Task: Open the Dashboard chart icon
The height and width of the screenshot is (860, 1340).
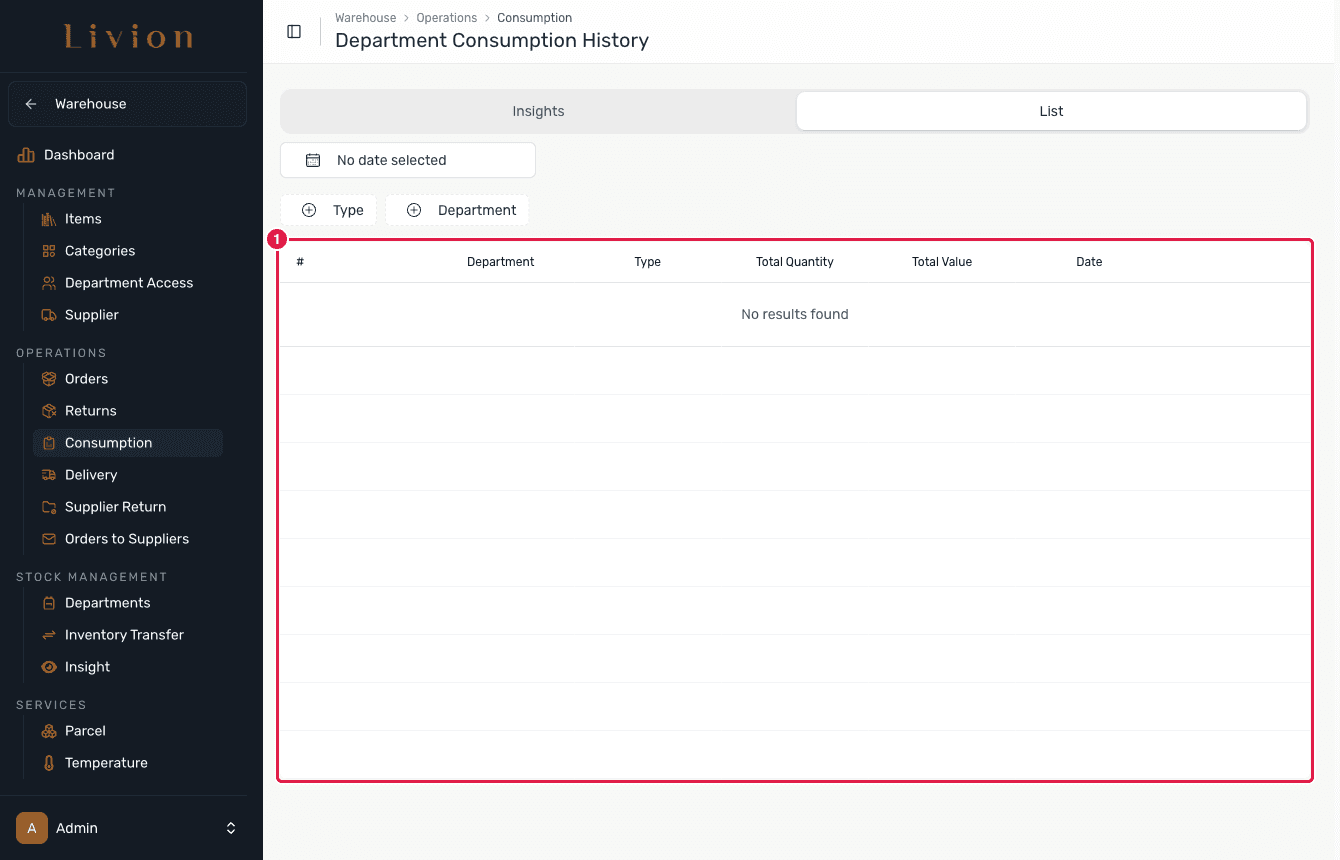Action: coord(26,155)
